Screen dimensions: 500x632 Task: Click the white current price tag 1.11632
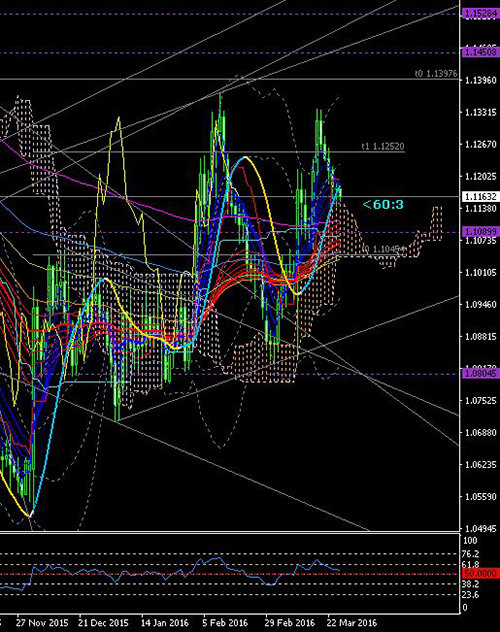tap(481, 197)
